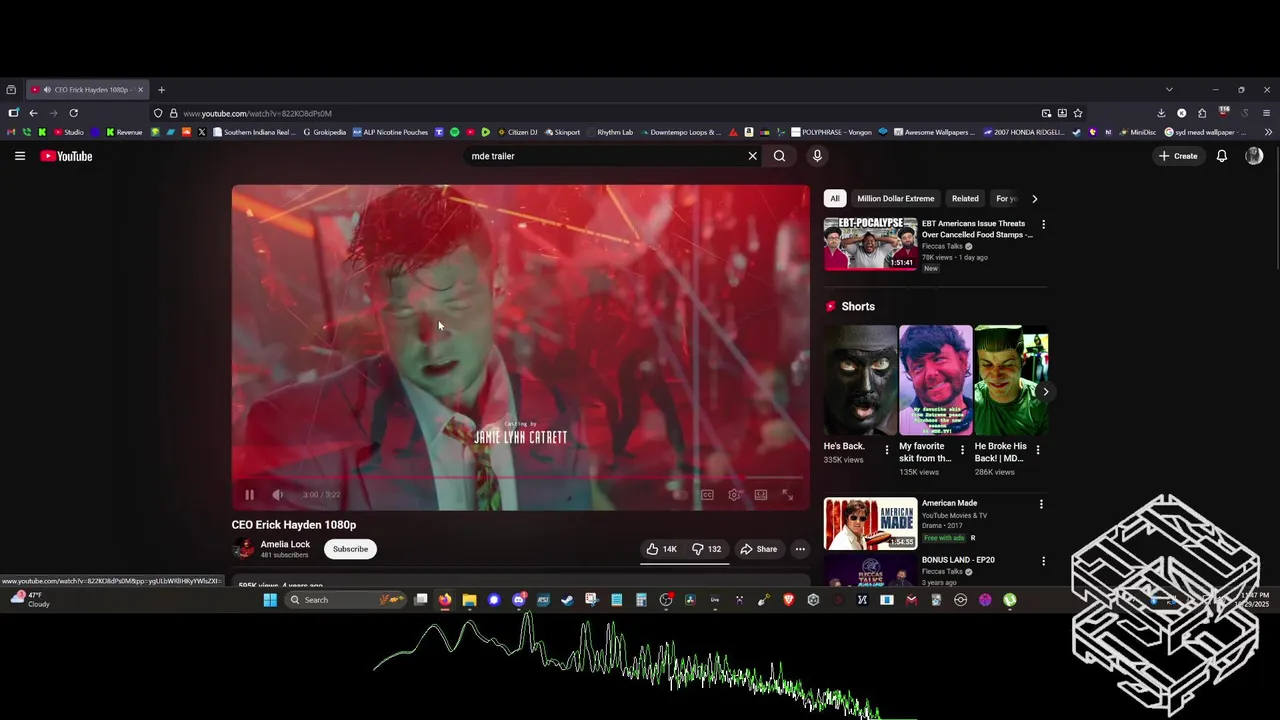Open options for the He's Back short
Image resolution: width=1280 pixels, height=720 pixels.
[x=886, y=450]
